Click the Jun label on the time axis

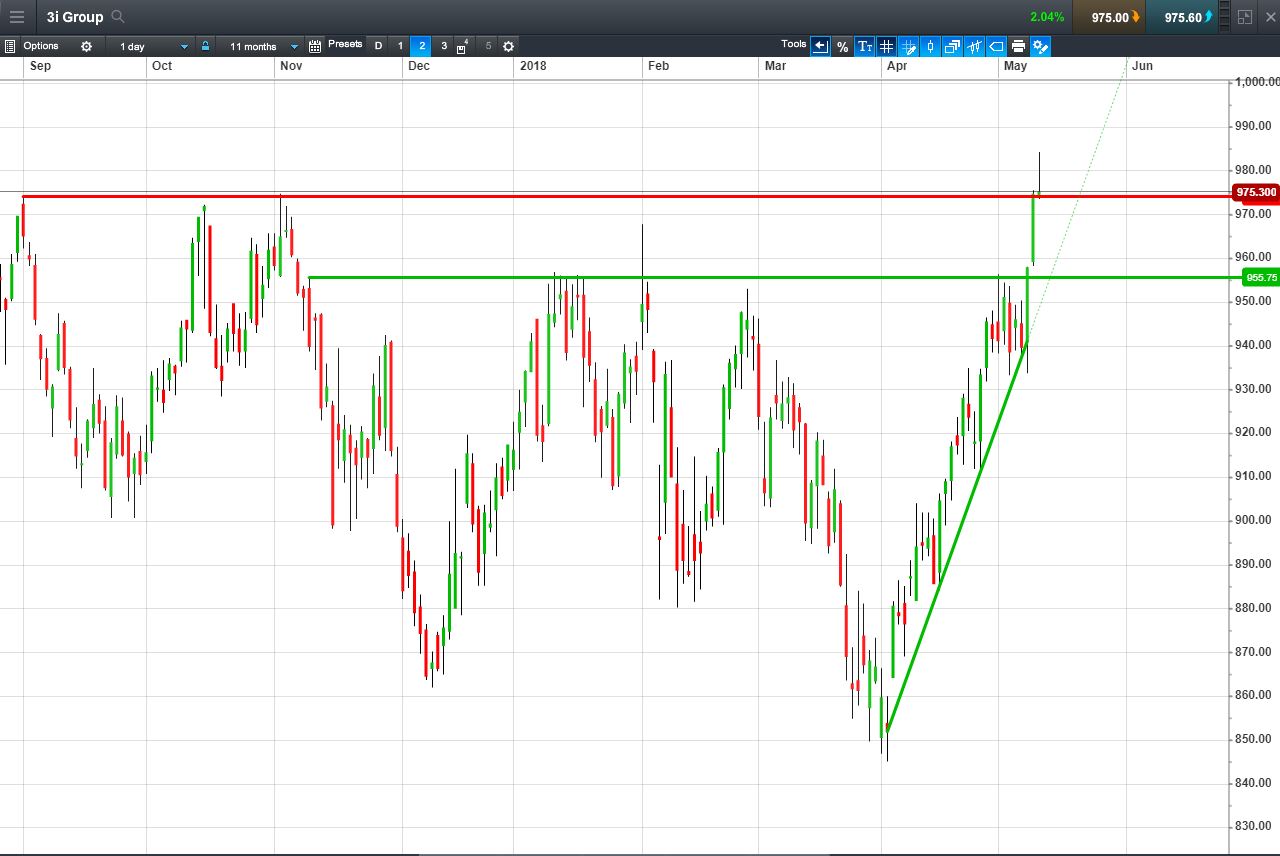1142,66
